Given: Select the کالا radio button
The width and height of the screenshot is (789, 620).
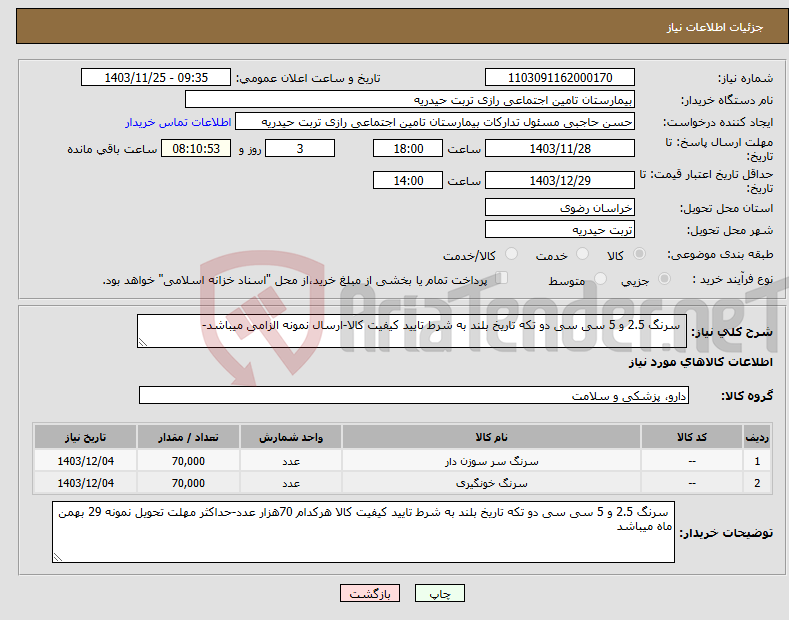Looking at the screenshot, I should click(639, 254).
